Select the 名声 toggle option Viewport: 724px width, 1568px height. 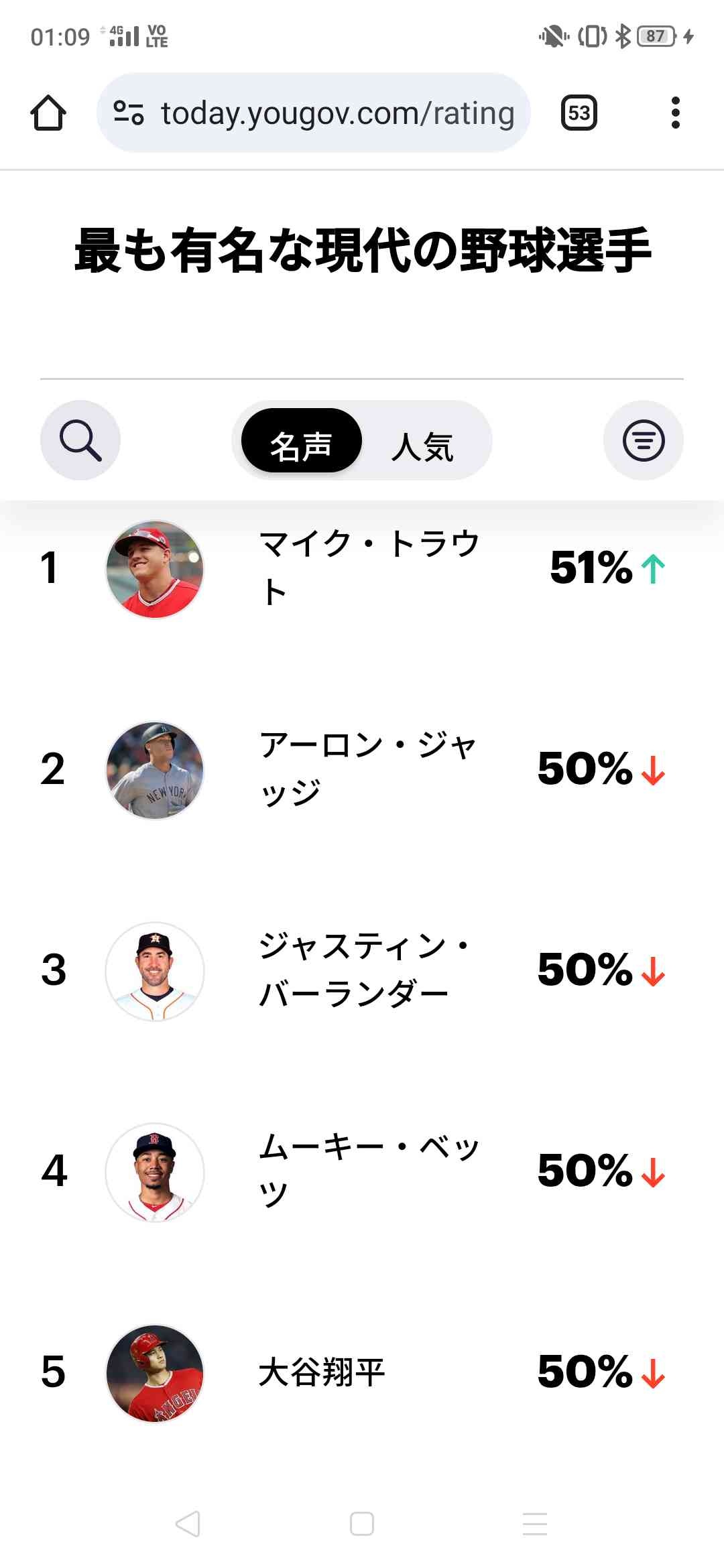[301, 441]
